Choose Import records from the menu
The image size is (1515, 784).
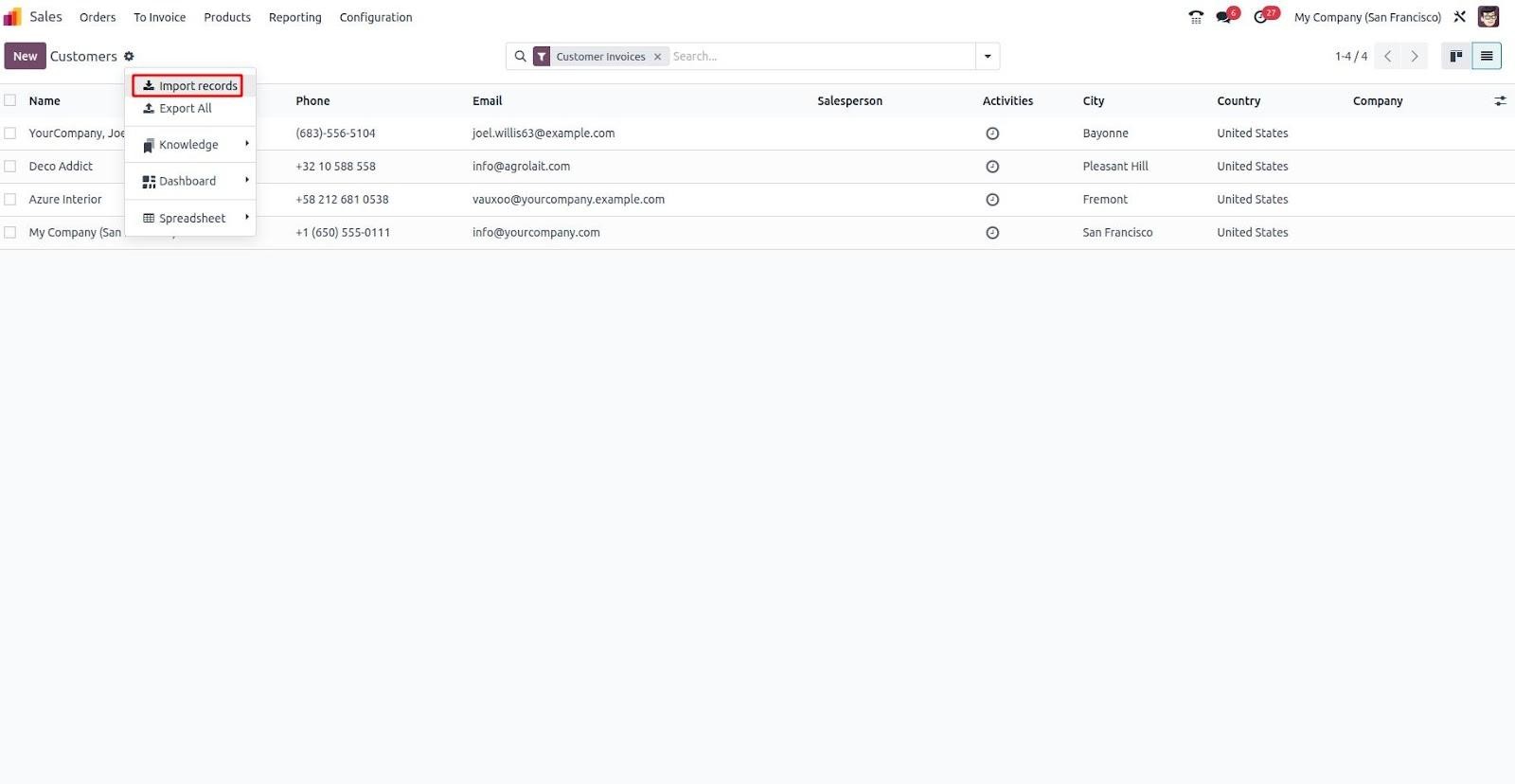[188, 86]
